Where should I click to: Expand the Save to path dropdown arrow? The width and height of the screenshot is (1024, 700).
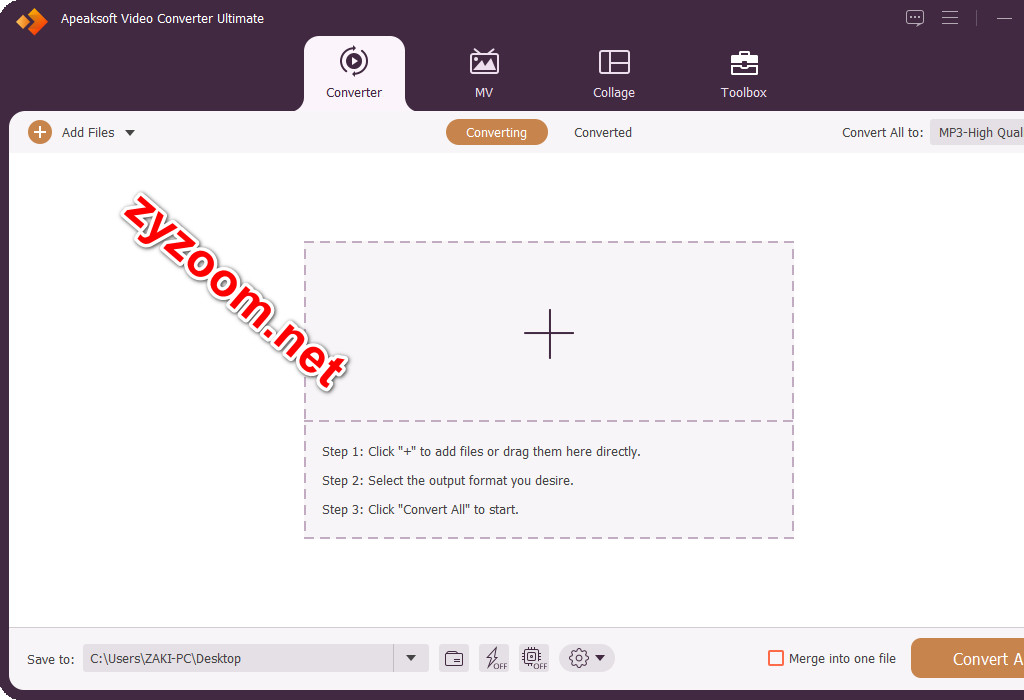point(411,658)
